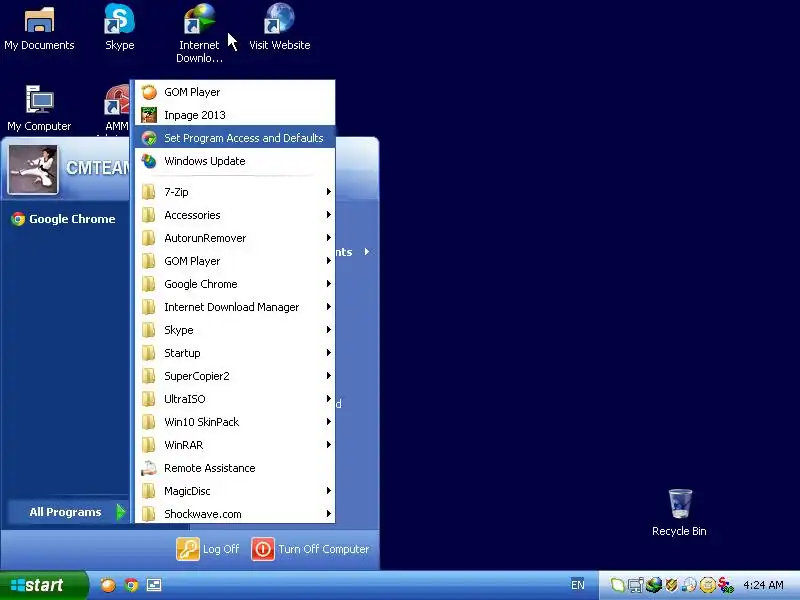
Task: Click the UltraISO folder icon
Action: coord(148,399)
